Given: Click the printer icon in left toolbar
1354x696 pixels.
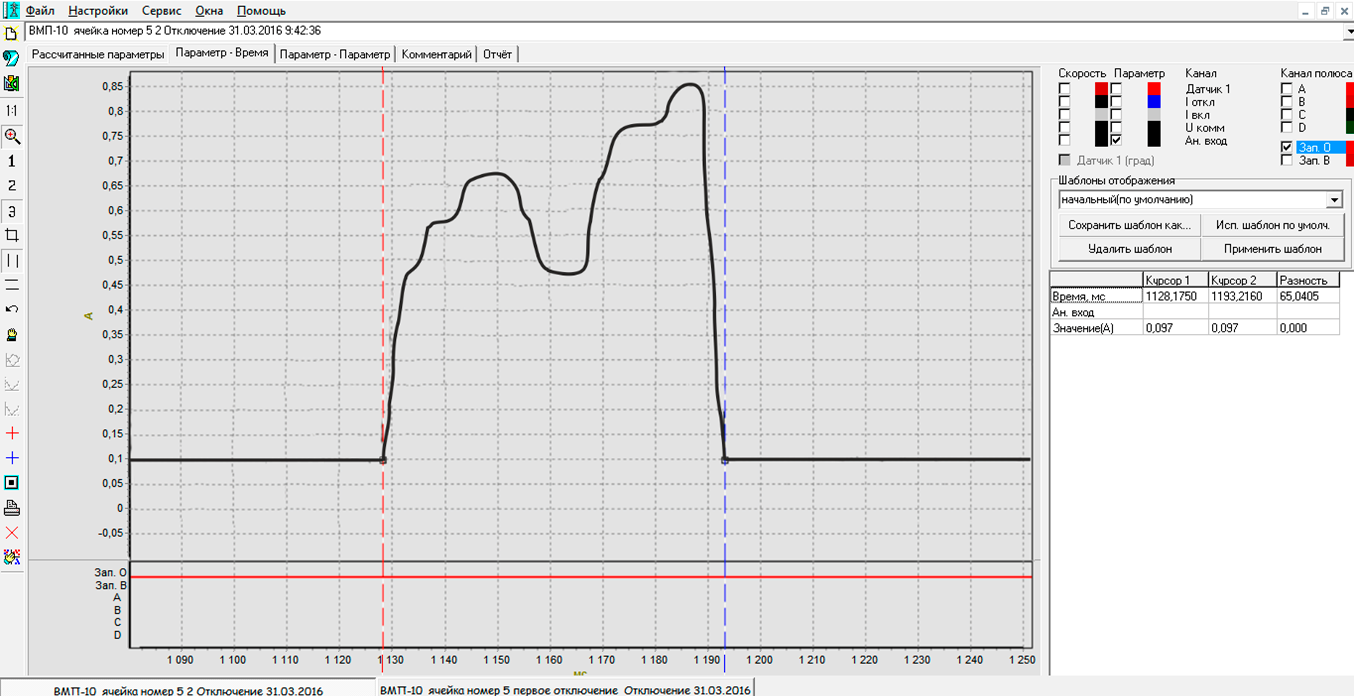Looking at the screenshot, I should point(12,507).
